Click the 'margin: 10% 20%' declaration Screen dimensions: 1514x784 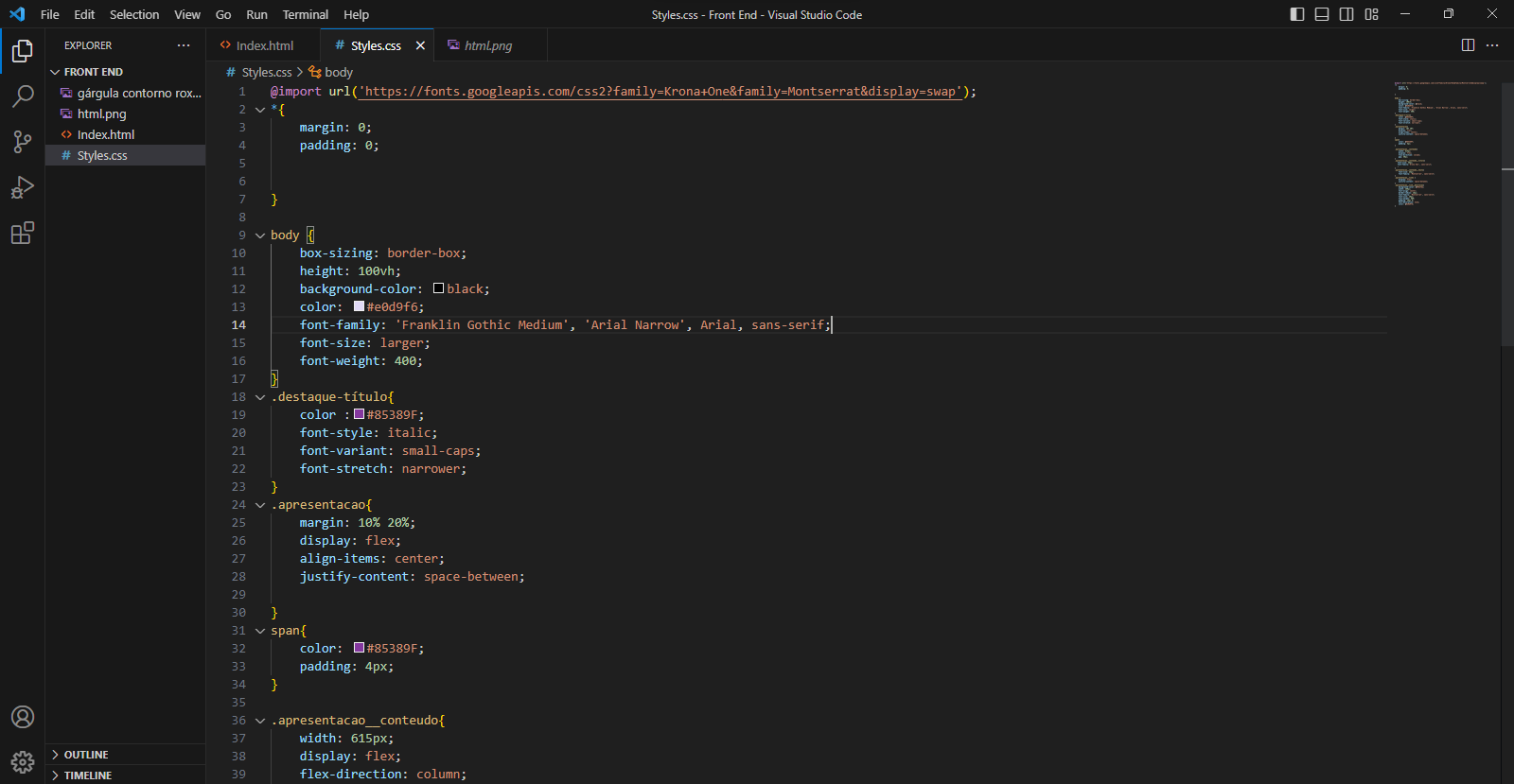pyautogui.click(x=358, y=523)
